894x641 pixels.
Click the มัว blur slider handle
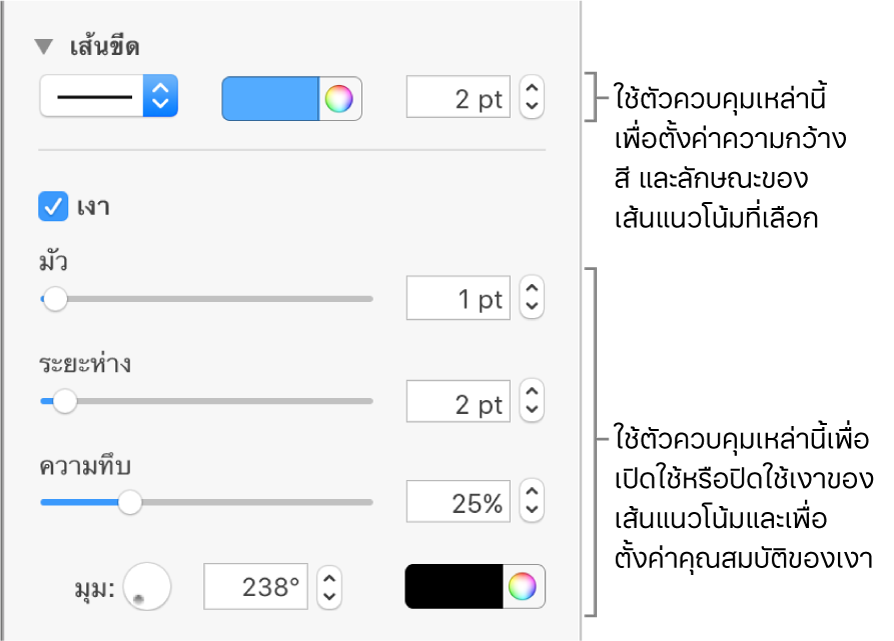[55, 299]
